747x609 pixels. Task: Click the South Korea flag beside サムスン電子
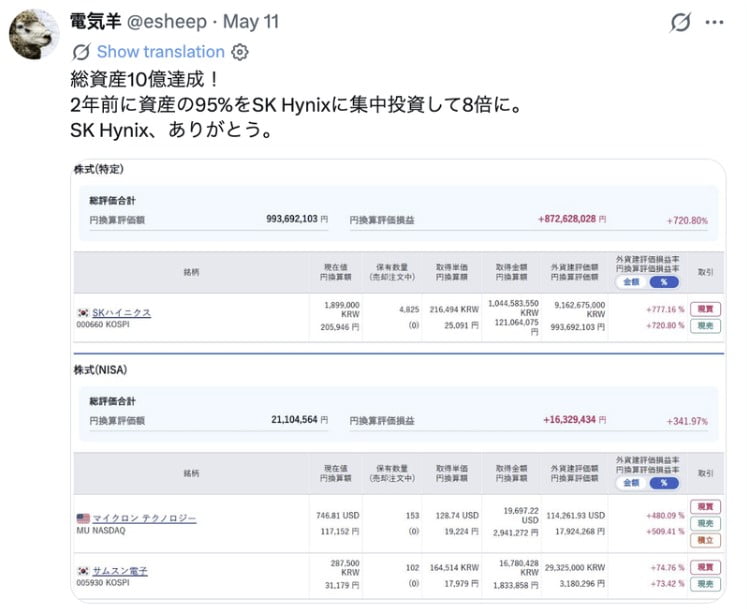(83, 570)
